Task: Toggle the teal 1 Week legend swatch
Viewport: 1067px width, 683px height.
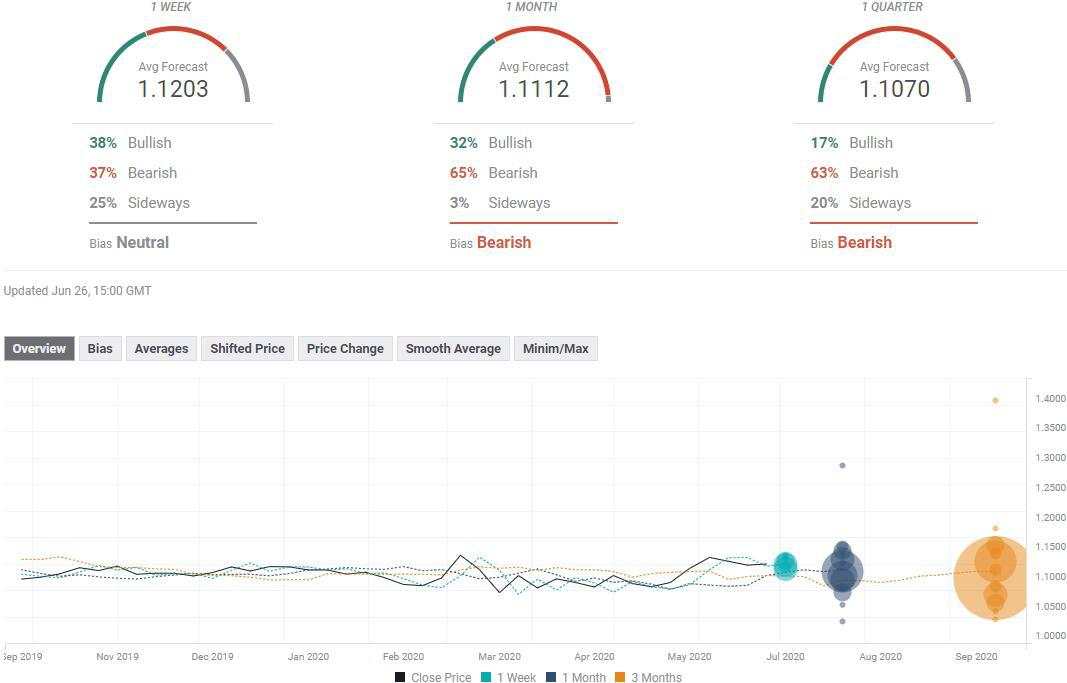Action: 486,677
